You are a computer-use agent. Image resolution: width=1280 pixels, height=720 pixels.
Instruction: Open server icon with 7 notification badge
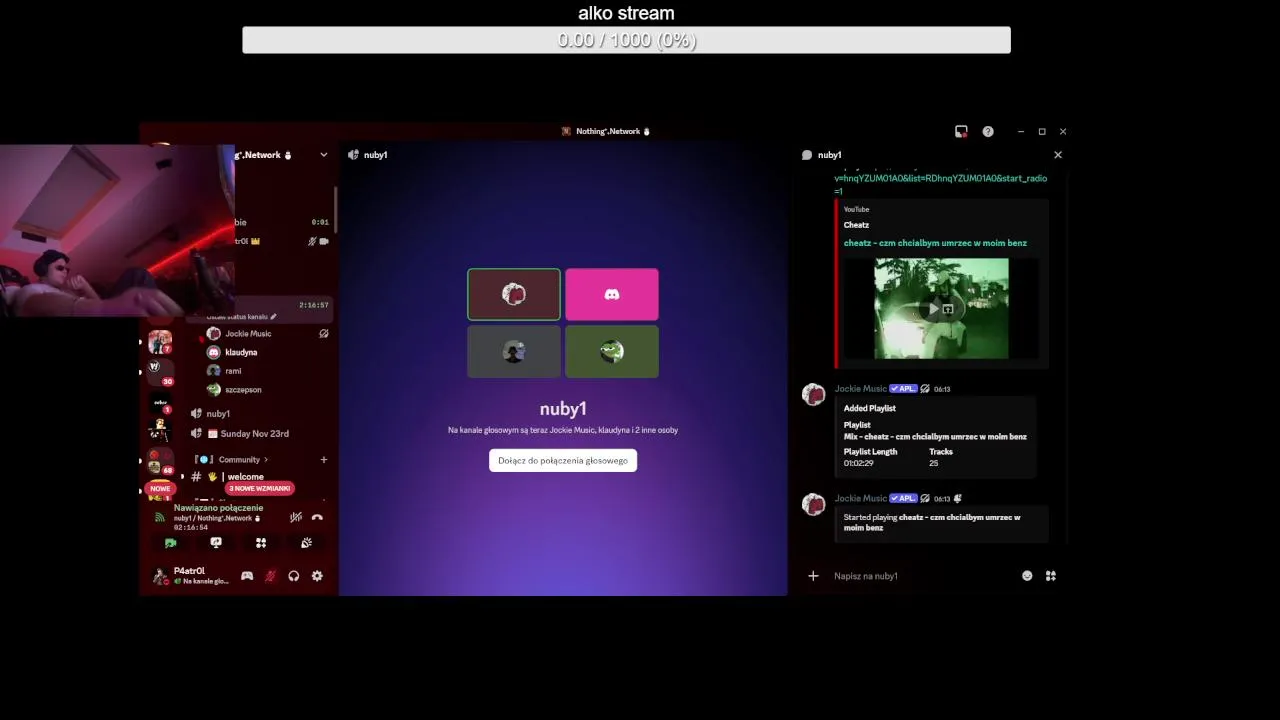coord(160,342)
